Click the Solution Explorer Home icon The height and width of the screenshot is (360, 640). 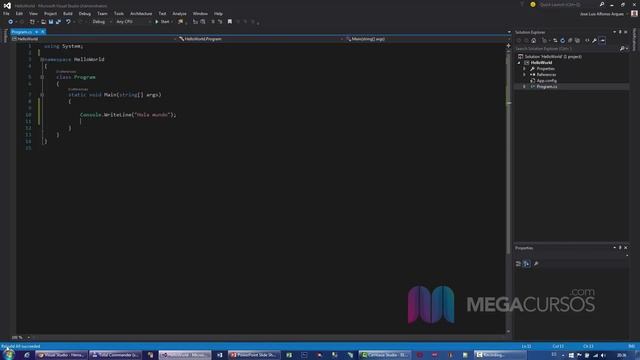point(534,40)
